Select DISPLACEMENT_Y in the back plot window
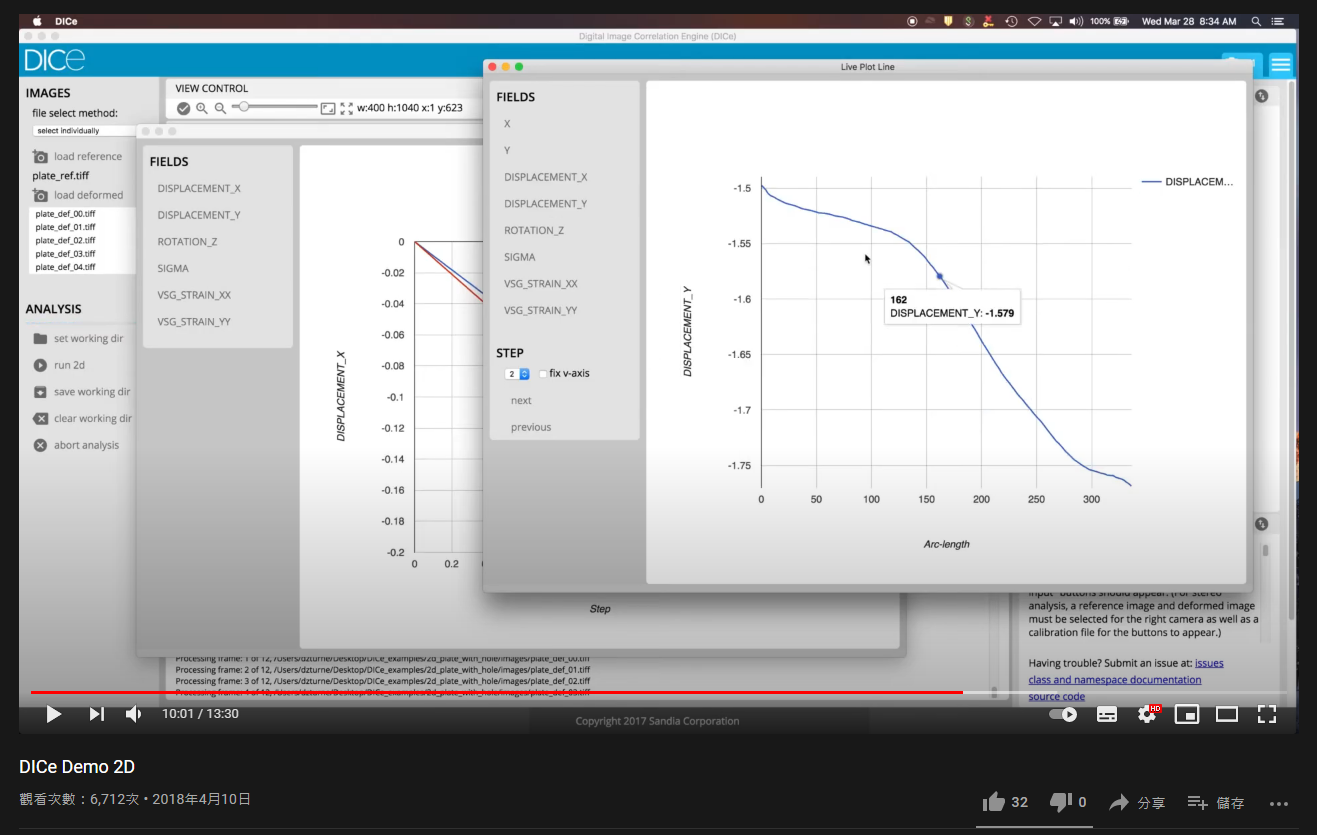Screen dimensions: 1317x835 [199, 215]
